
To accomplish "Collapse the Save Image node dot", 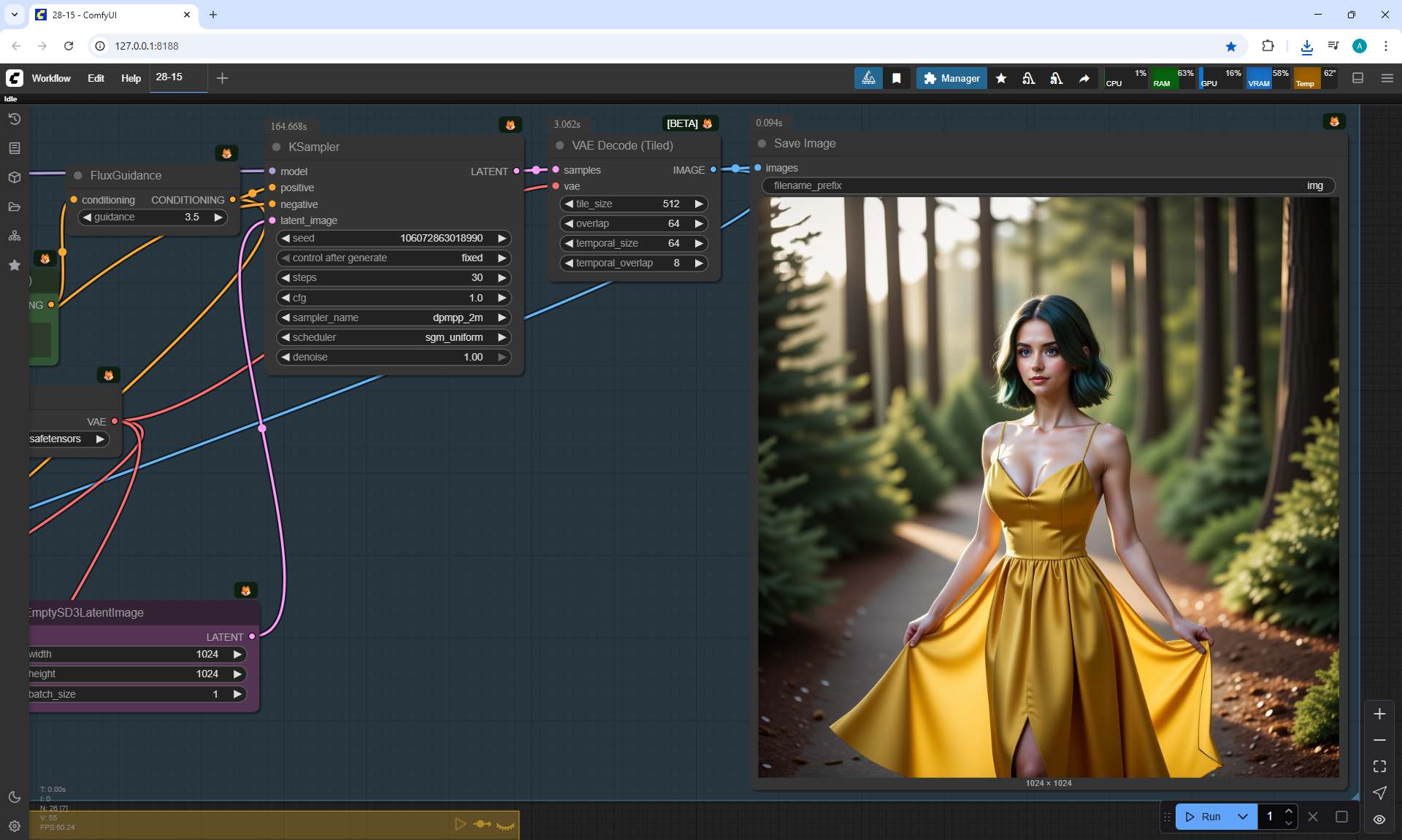I will [762, 144].
